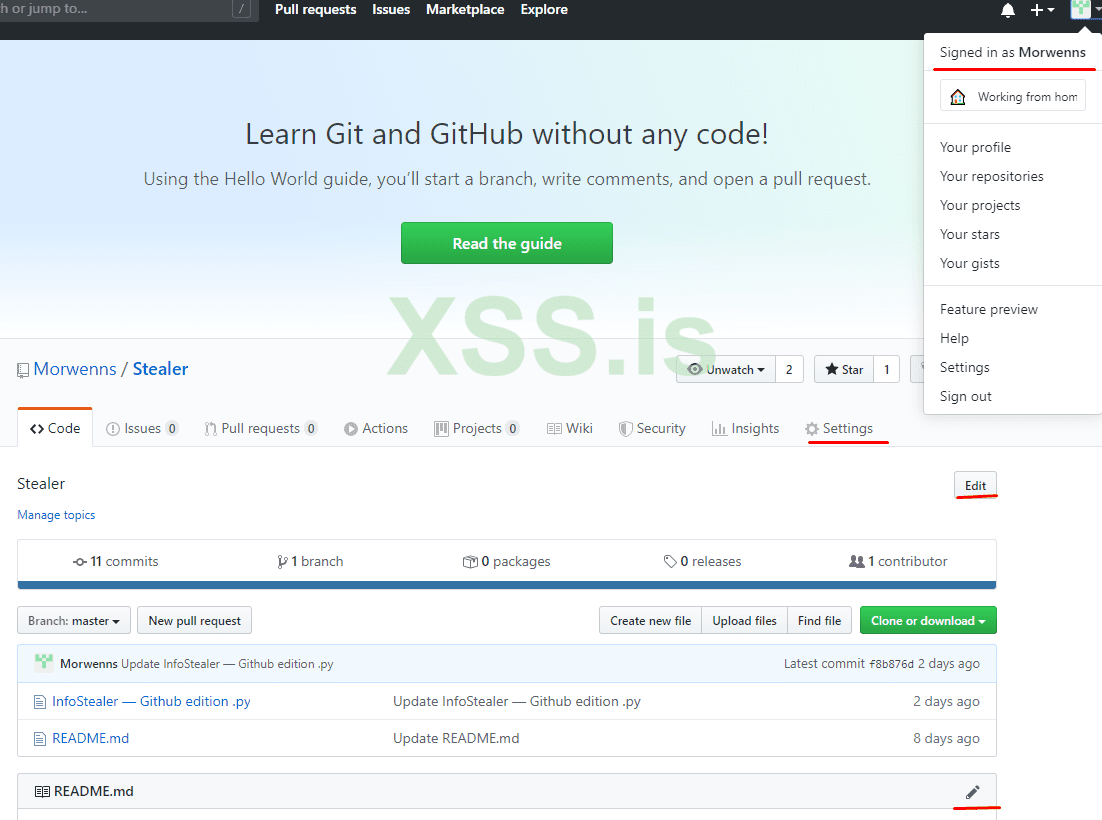Click the Find file button
Screen dimensions: 1102x820
819,620
